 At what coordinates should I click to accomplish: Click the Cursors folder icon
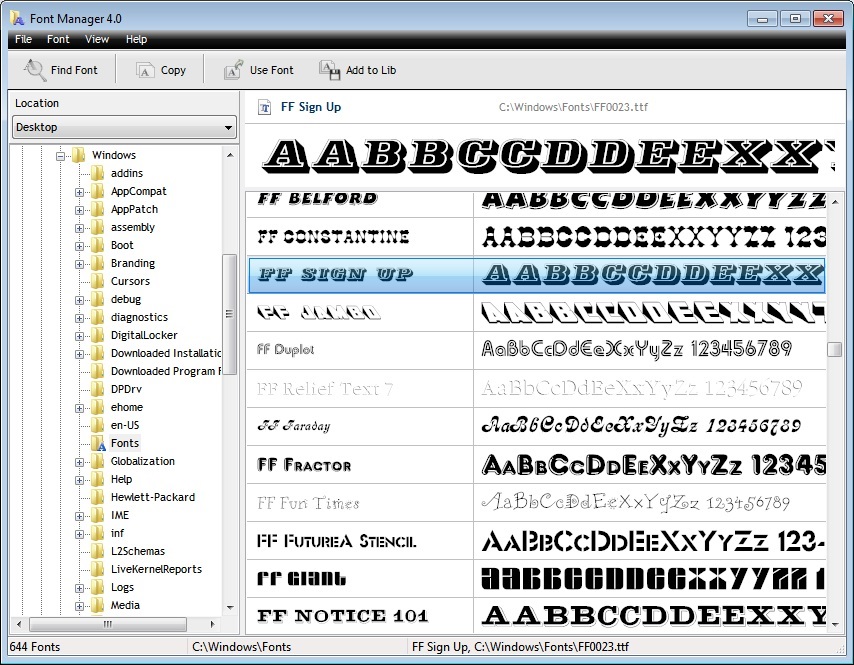(98, 281)
